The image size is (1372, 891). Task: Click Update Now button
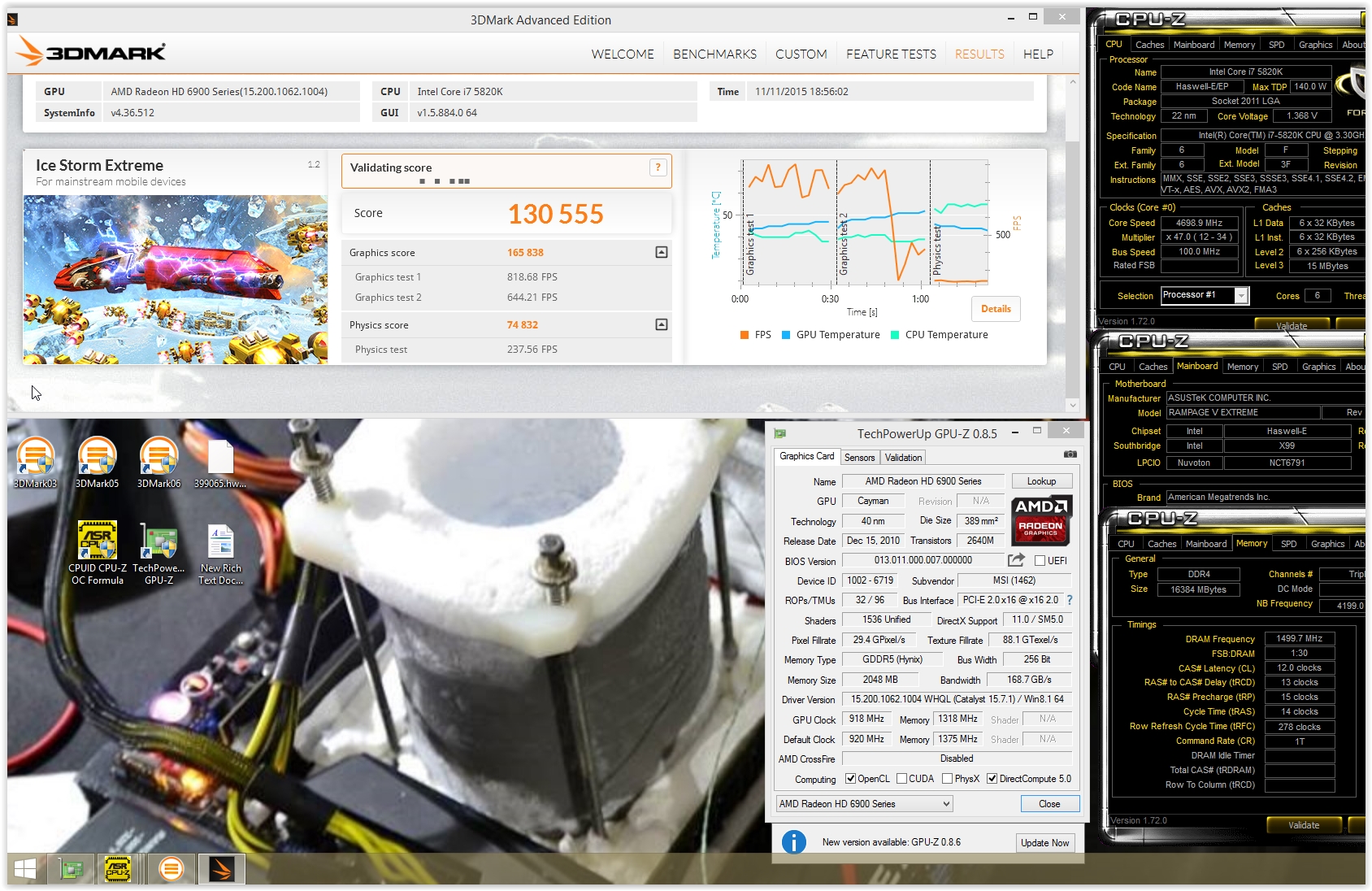[x=1044, y=843]
